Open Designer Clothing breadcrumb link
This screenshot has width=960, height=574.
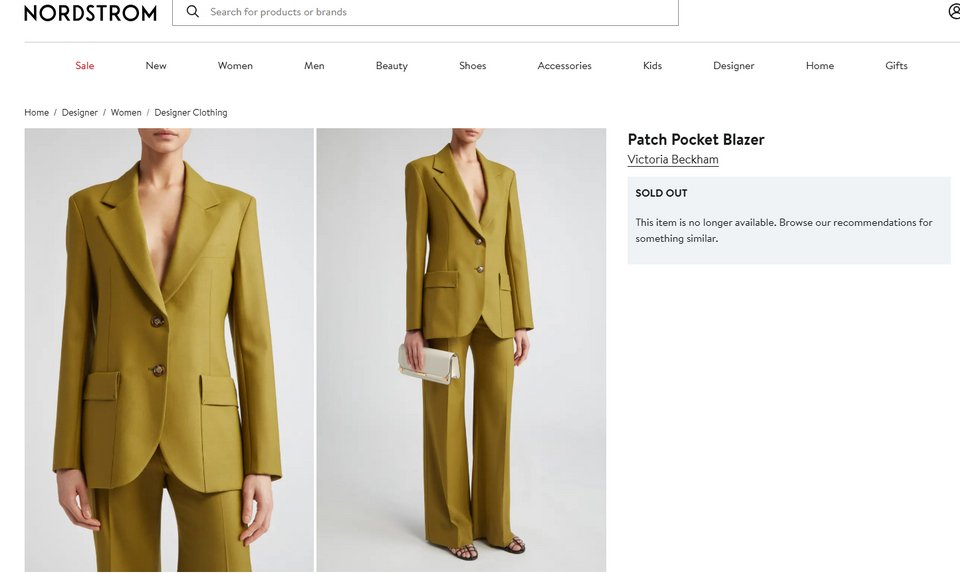pos(191,113)
